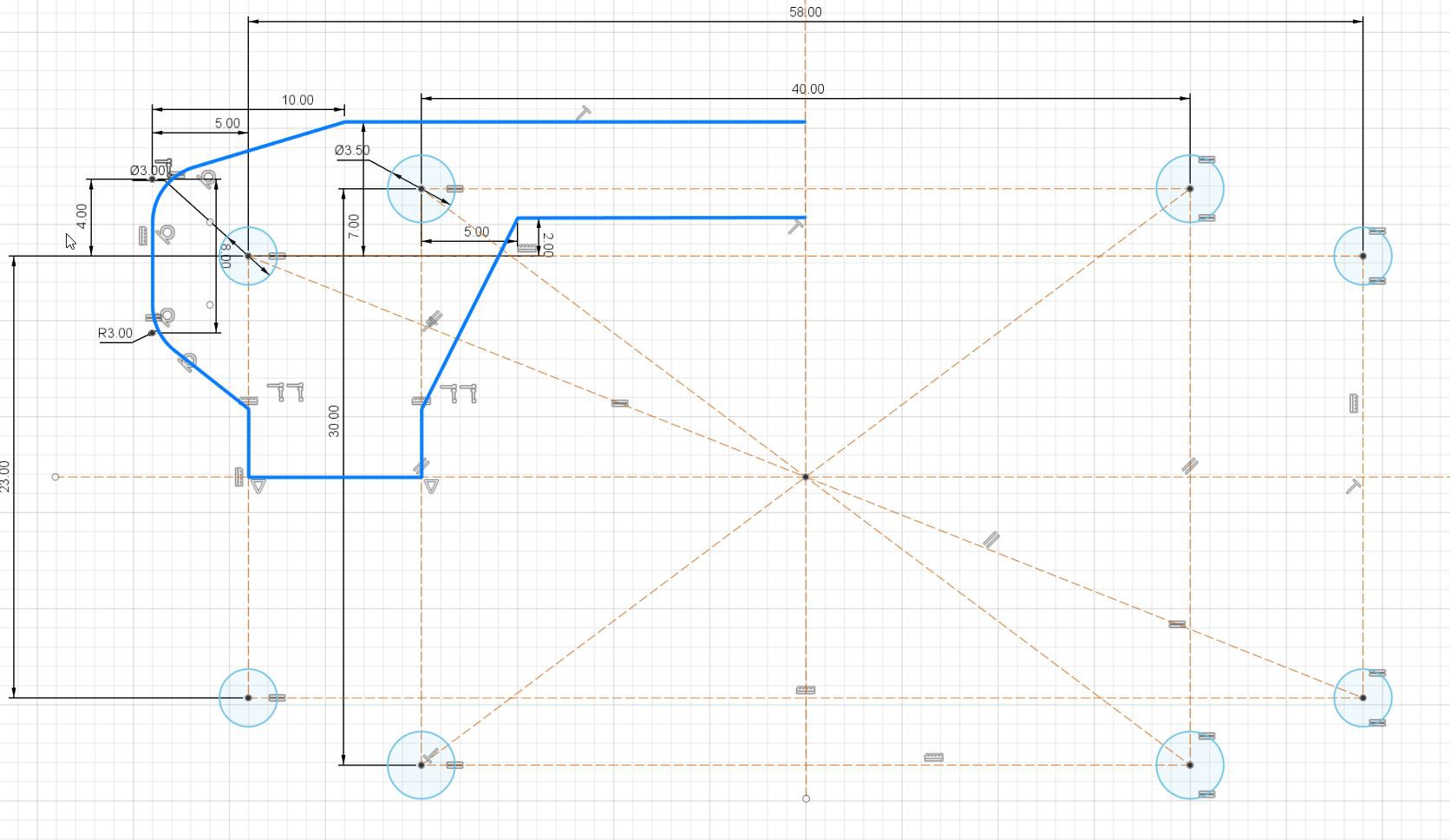Select the bottom-right inner circle center point
1450x840 pixels.
1190,765
